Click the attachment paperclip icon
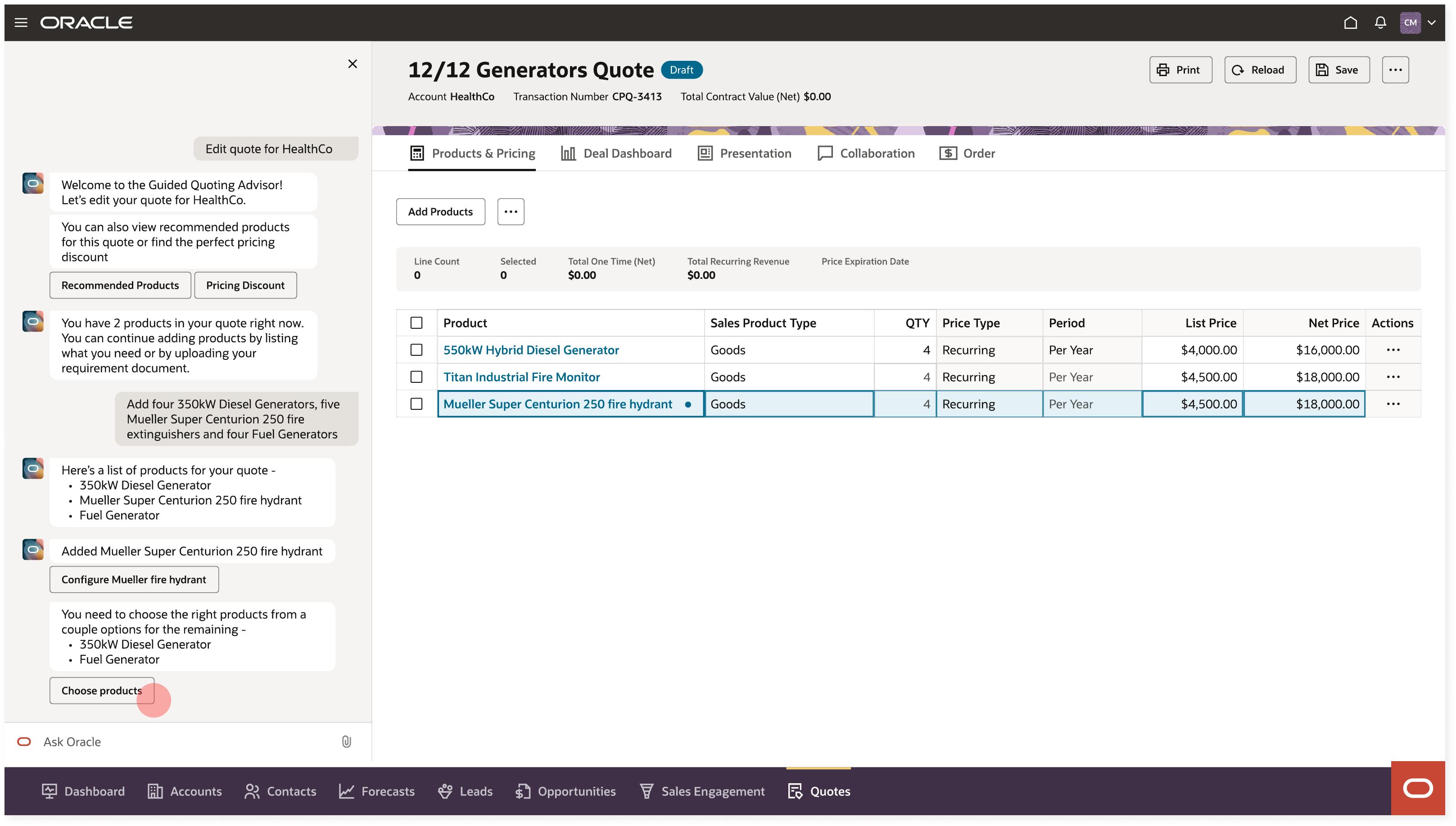This screenshot has height=826, width=1456. pos(346,741)
